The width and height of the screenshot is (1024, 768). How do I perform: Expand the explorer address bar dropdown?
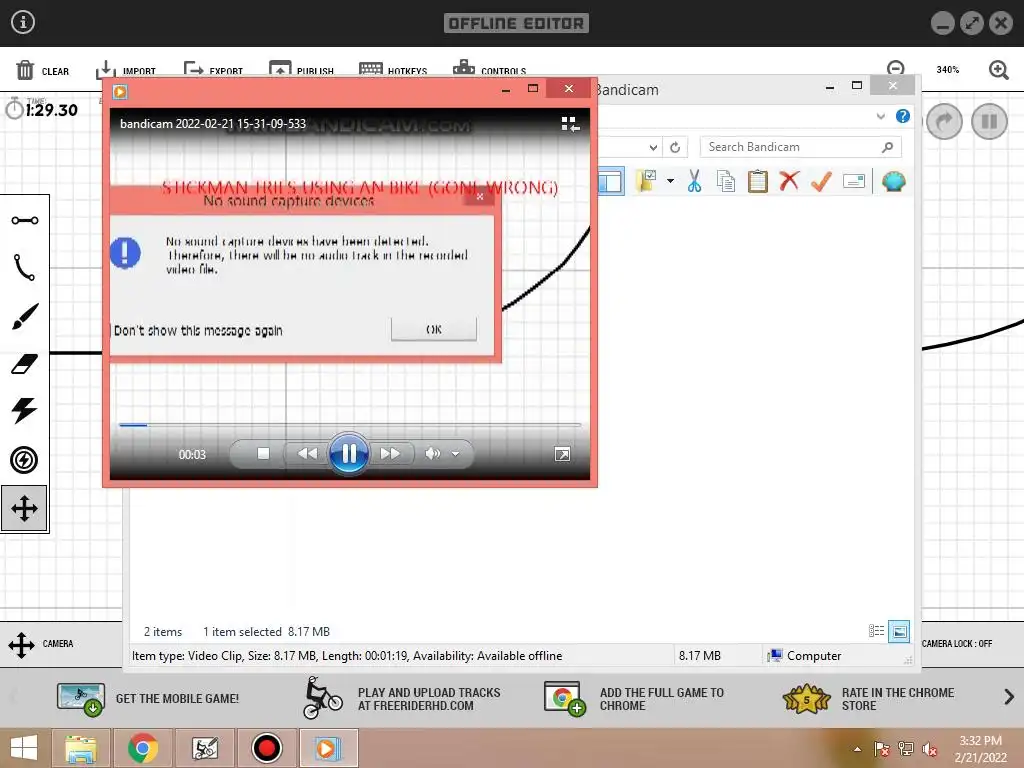653,148
